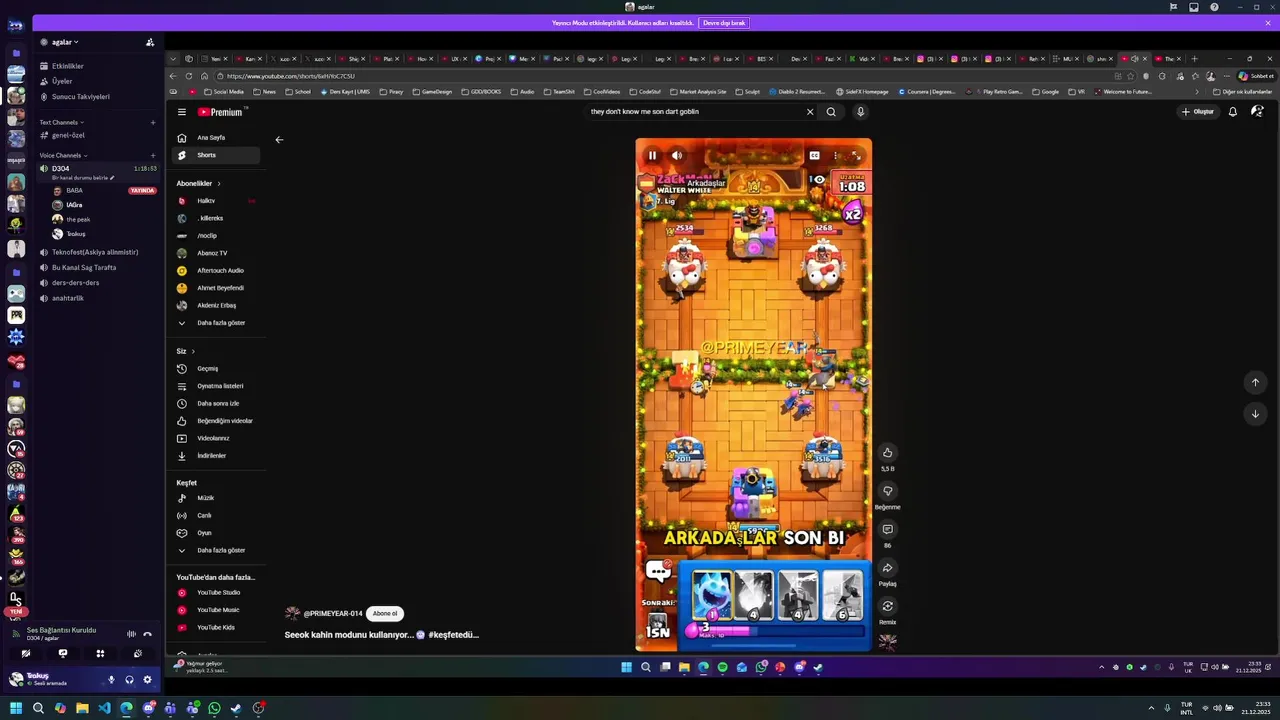Open the genel-özel text channel
This screenshot has height=720, width=1280.
coord(96,135)
